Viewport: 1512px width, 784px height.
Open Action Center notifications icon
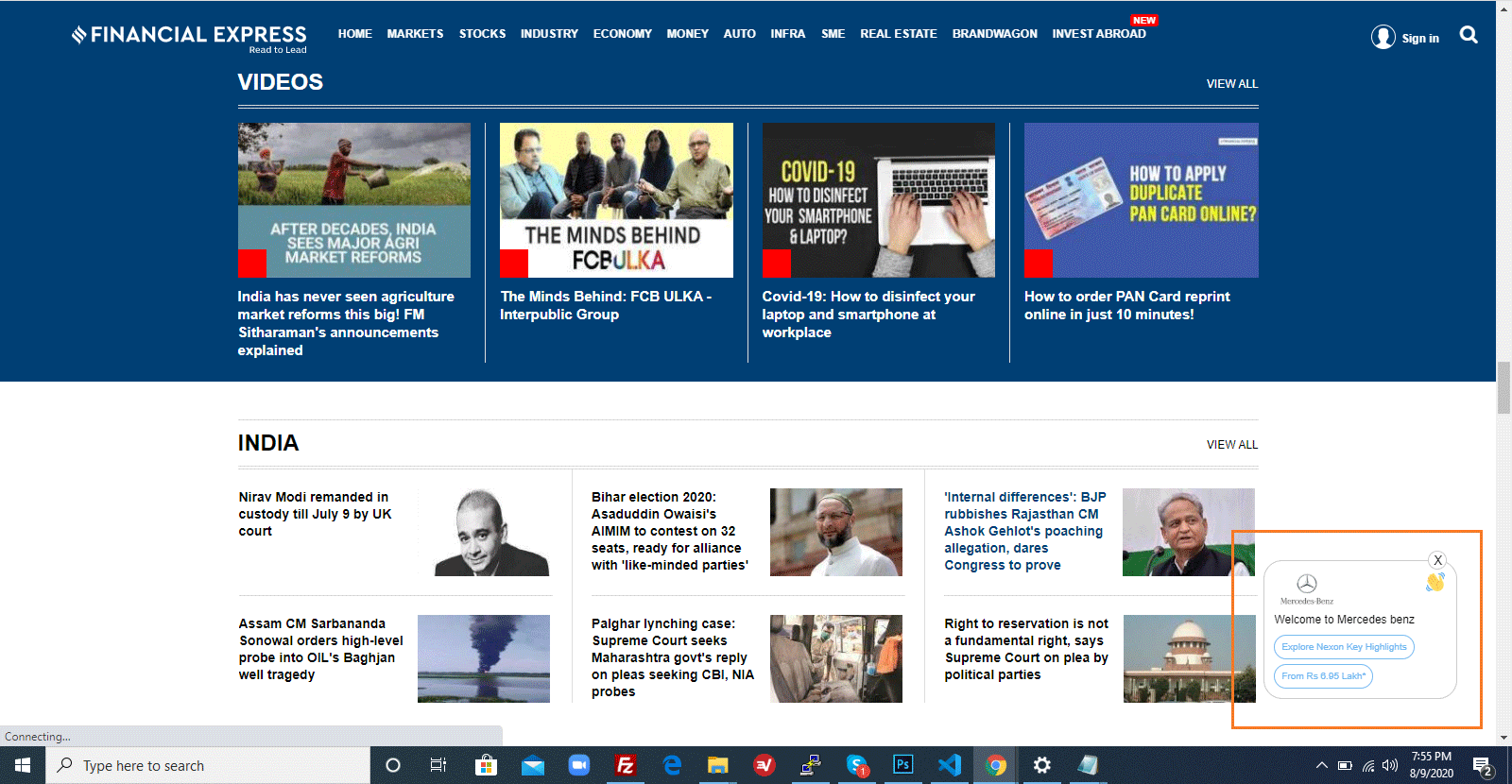click(1482, 766)
